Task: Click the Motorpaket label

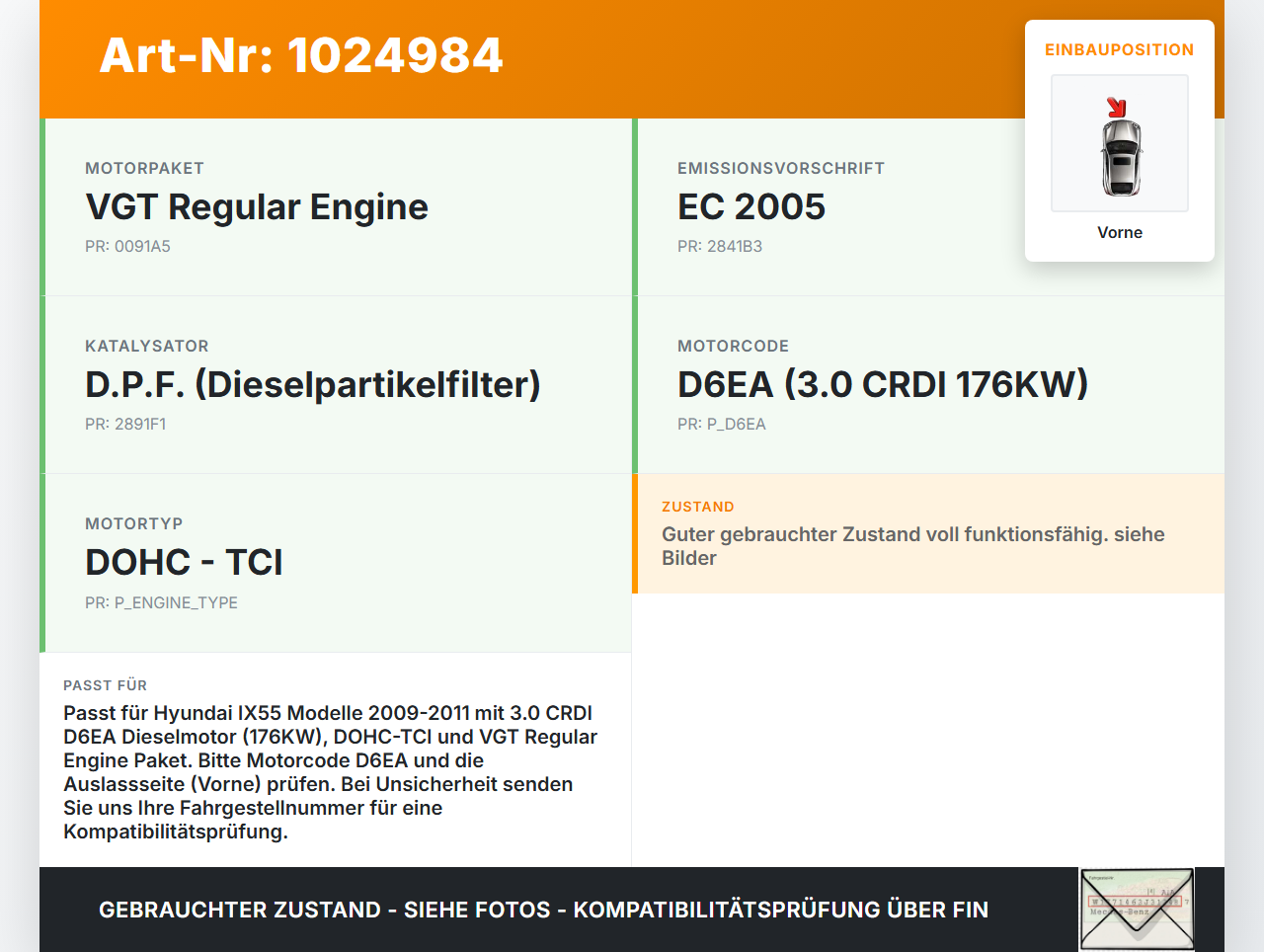Action: point(144,169)
